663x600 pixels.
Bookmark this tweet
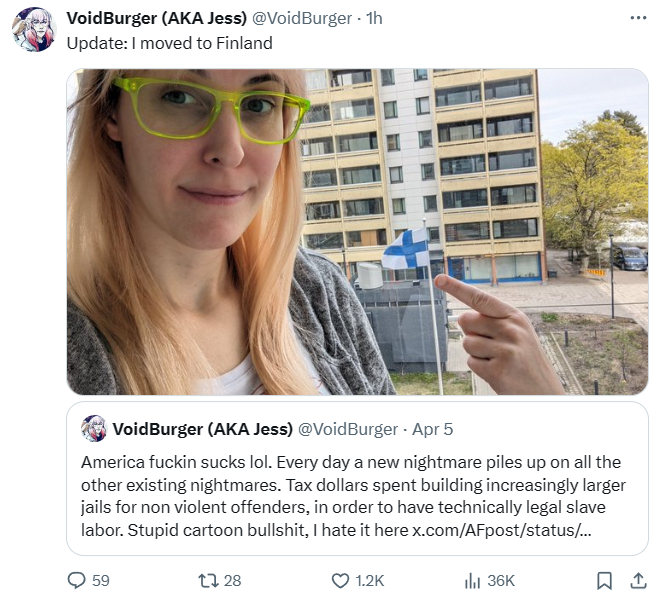tap(604, 581)
